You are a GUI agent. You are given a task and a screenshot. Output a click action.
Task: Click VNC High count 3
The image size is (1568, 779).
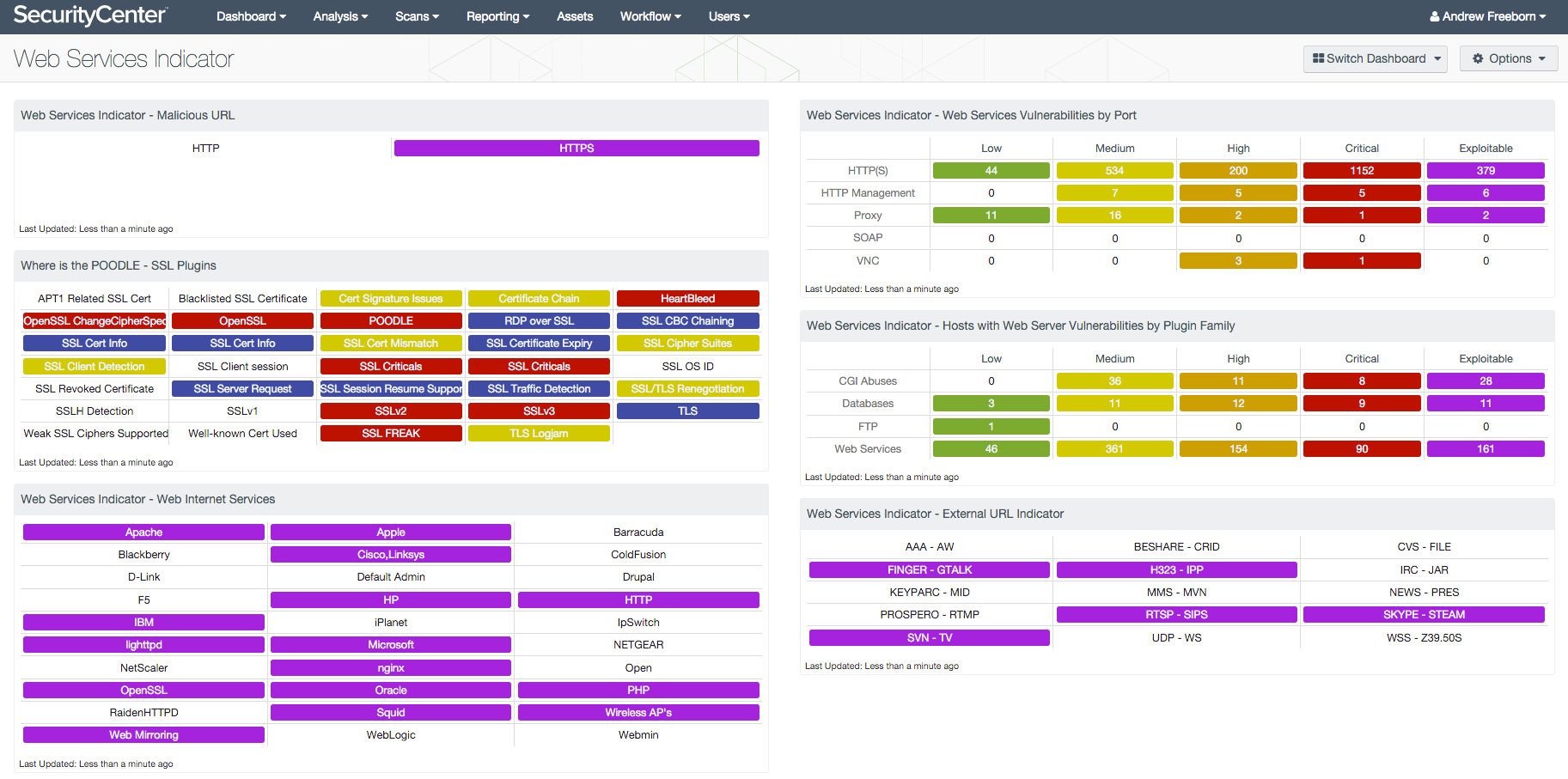1238,261
